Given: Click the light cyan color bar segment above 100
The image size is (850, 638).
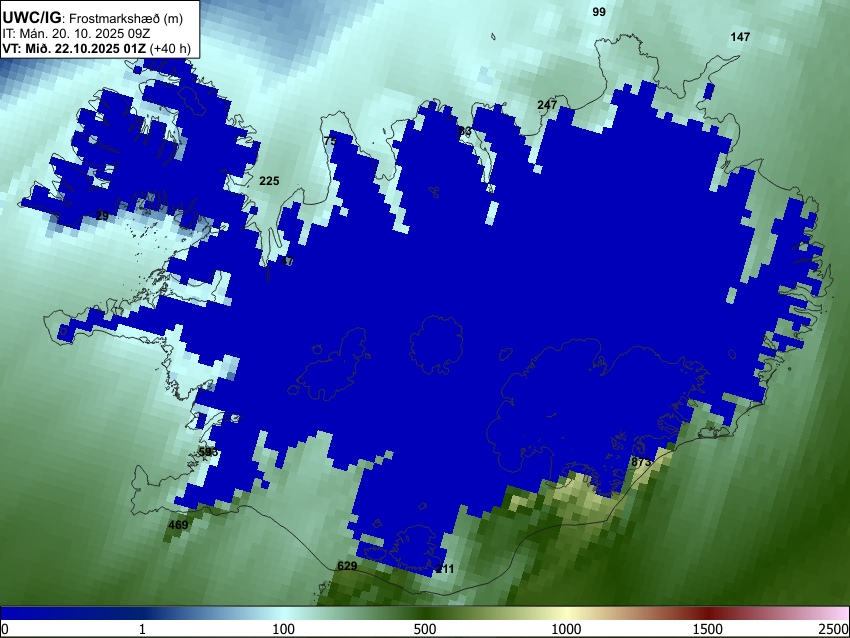Looking at the screenshot, I should [284, 613].
